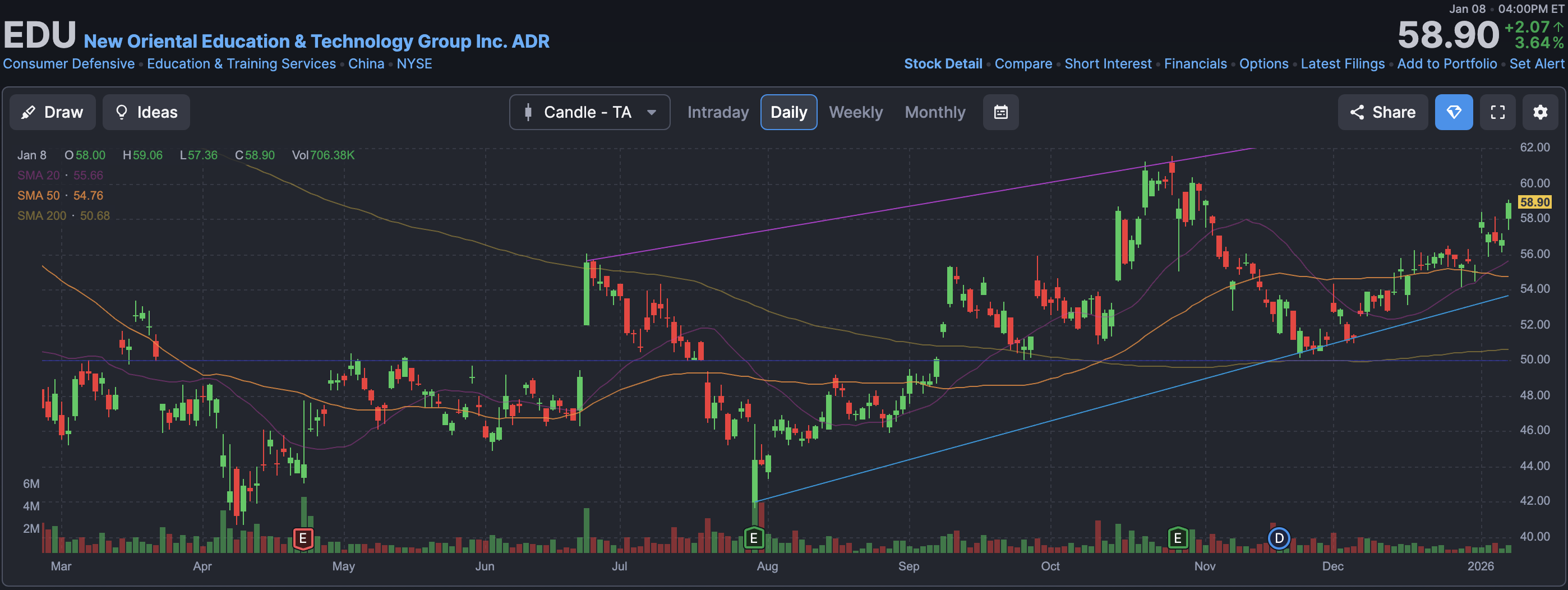Toggle fullscreen chart mode
The image size is (1568, 590).
pos(1497,112)
